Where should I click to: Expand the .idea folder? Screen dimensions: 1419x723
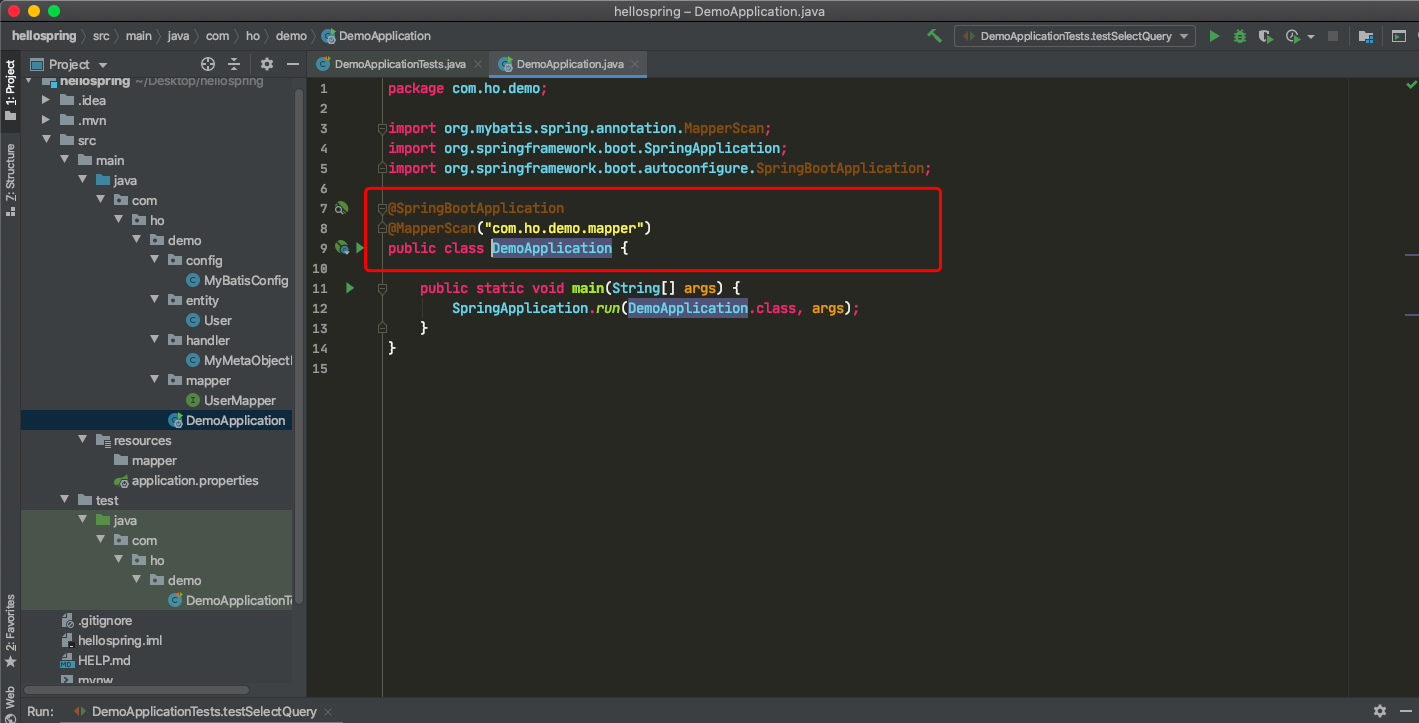(x=46, y=100)
